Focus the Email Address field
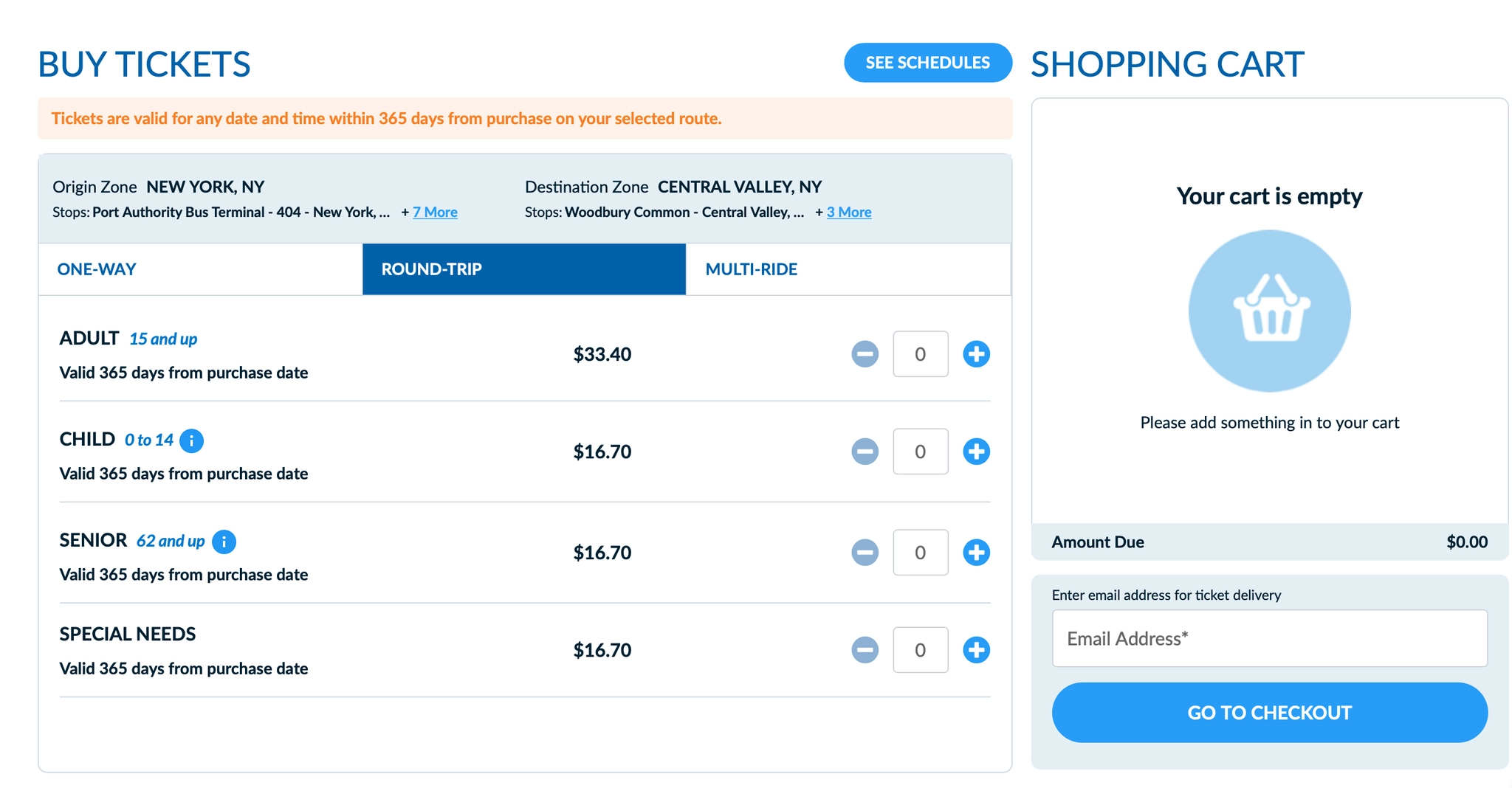This screenshot has height=788, width=1512. click(1269, 638)
